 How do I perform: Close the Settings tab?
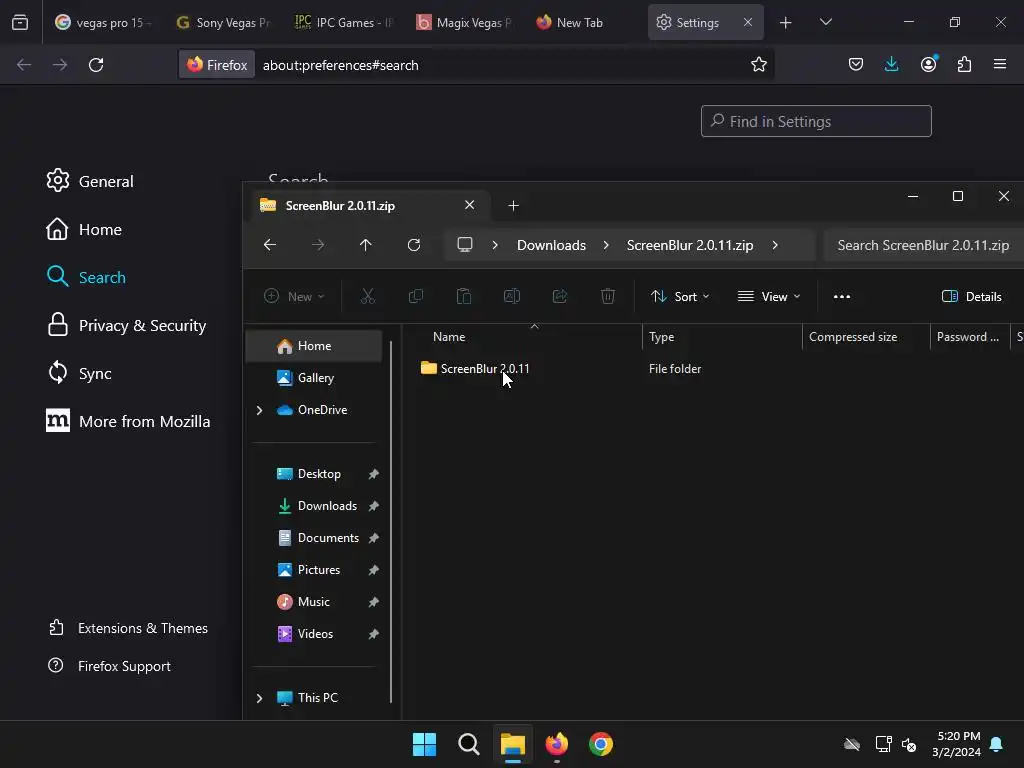[x=748, y=22]
